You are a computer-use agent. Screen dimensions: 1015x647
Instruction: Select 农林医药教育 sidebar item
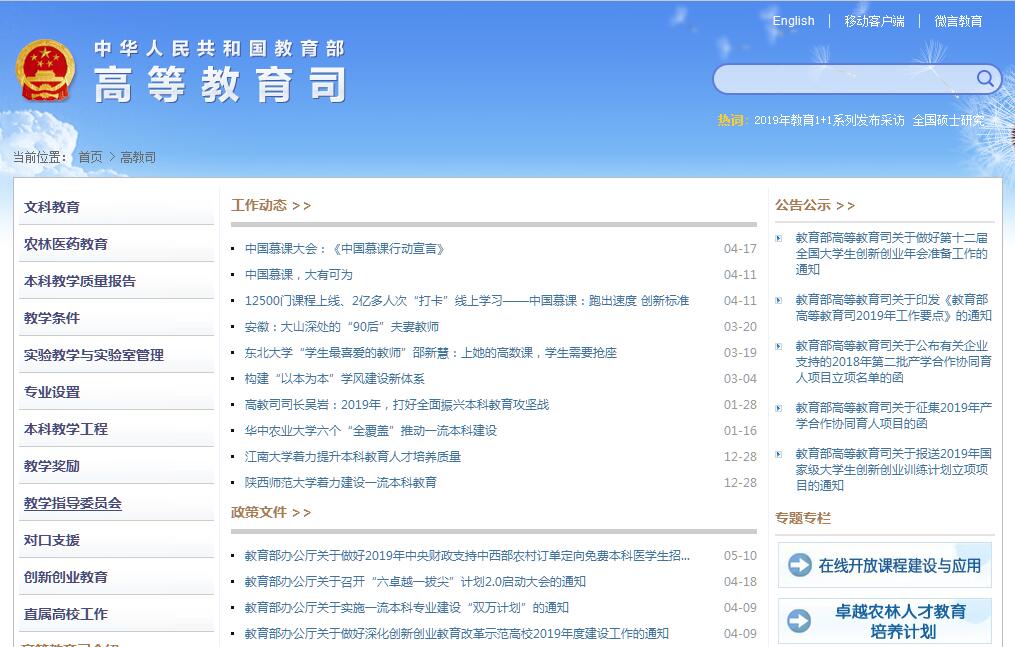[x=66, y=245]
